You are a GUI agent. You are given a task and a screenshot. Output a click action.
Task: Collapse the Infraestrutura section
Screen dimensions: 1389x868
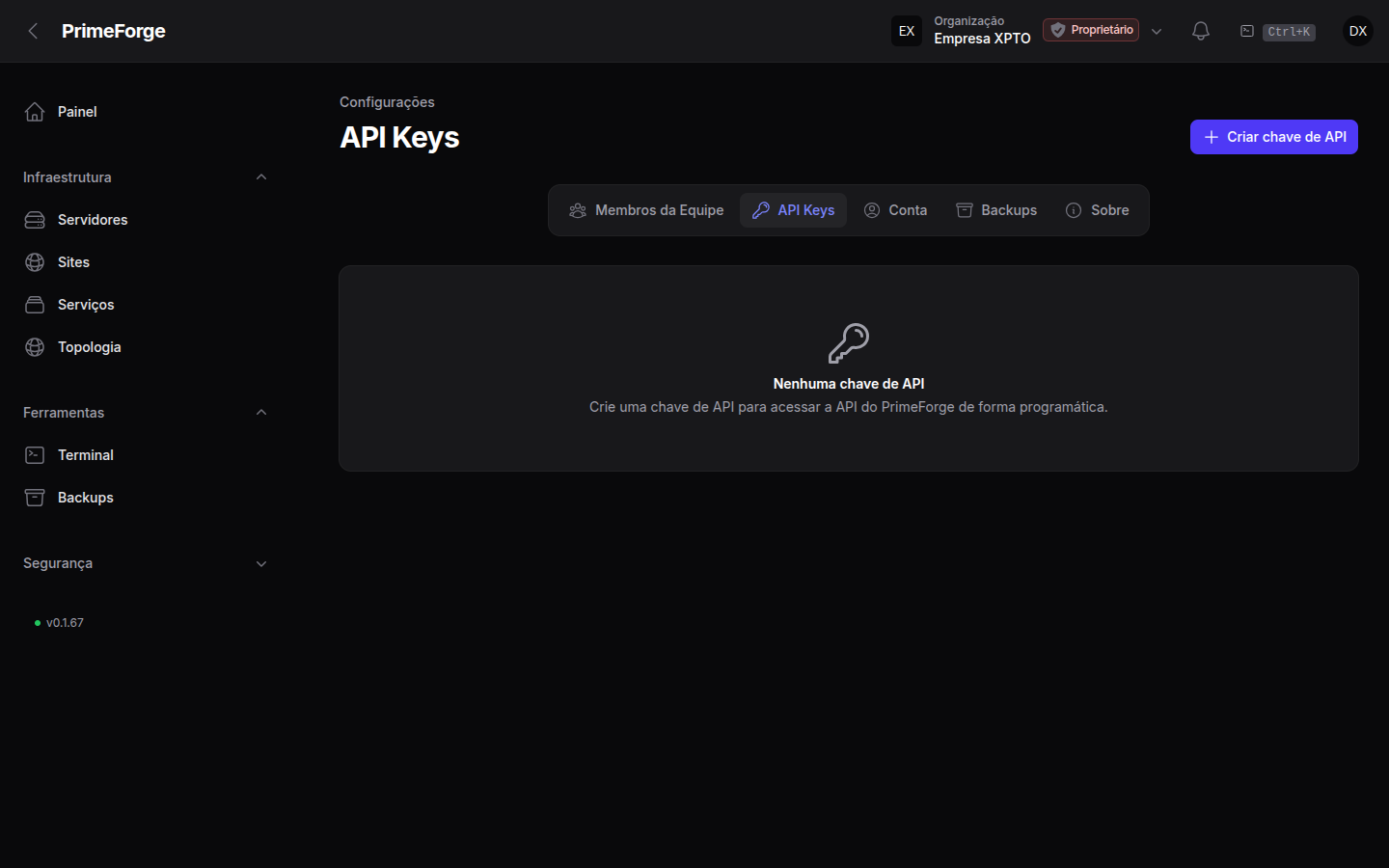point(261,177)
